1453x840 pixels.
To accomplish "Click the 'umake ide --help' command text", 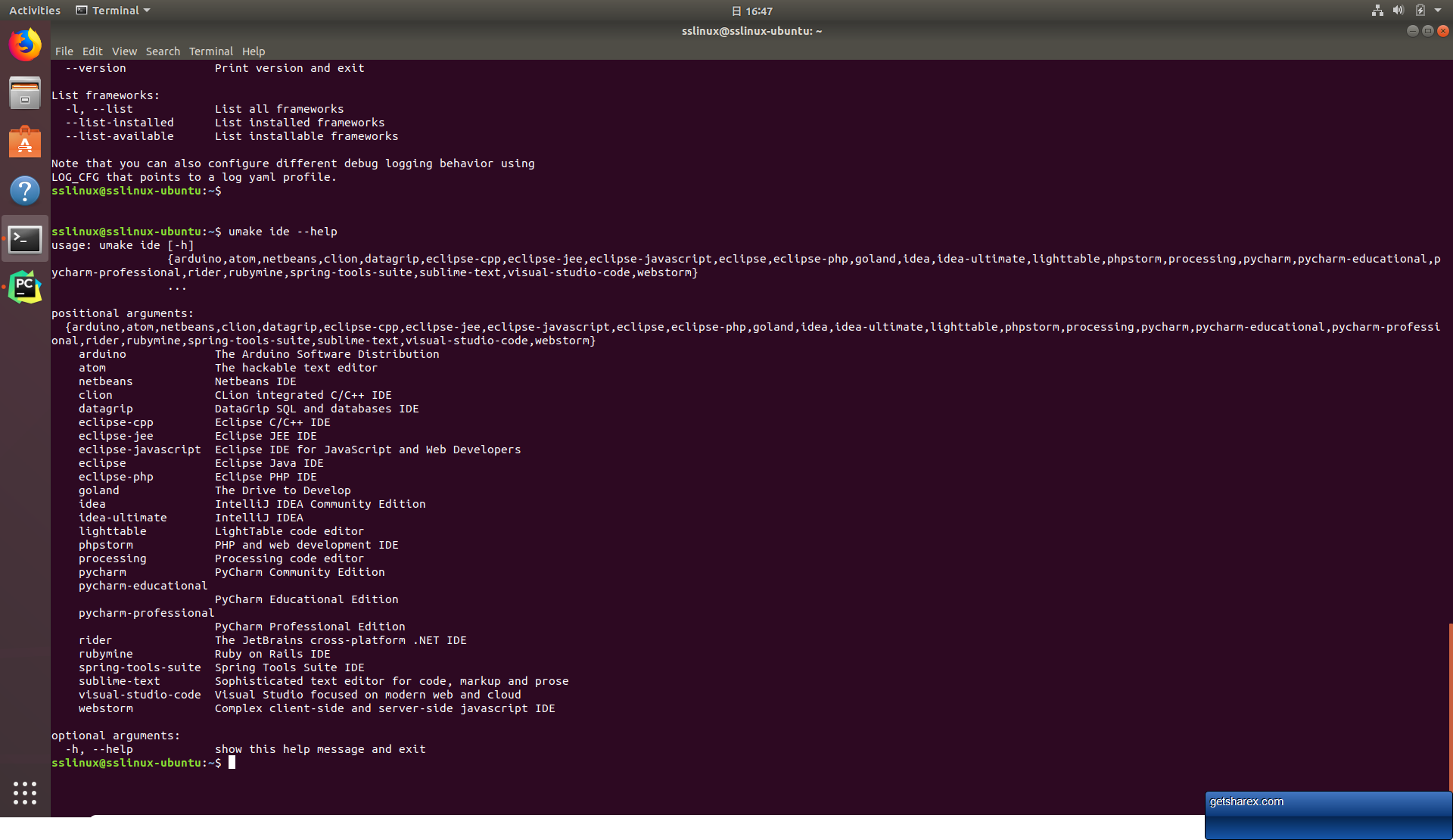I will (283, 232).
